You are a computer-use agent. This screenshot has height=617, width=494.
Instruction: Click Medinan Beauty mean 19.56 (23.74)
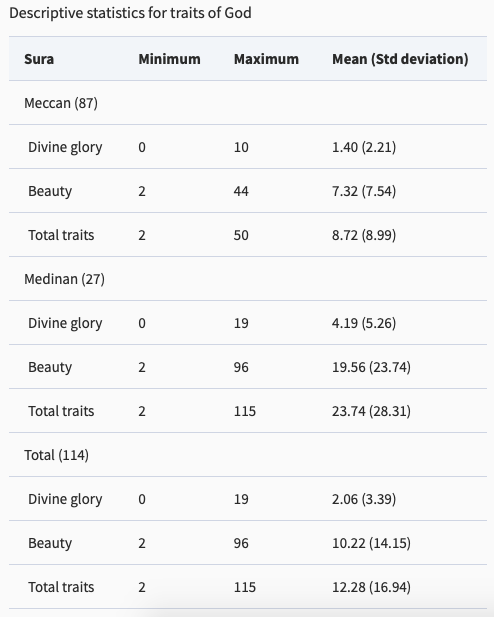click(371, 367)
